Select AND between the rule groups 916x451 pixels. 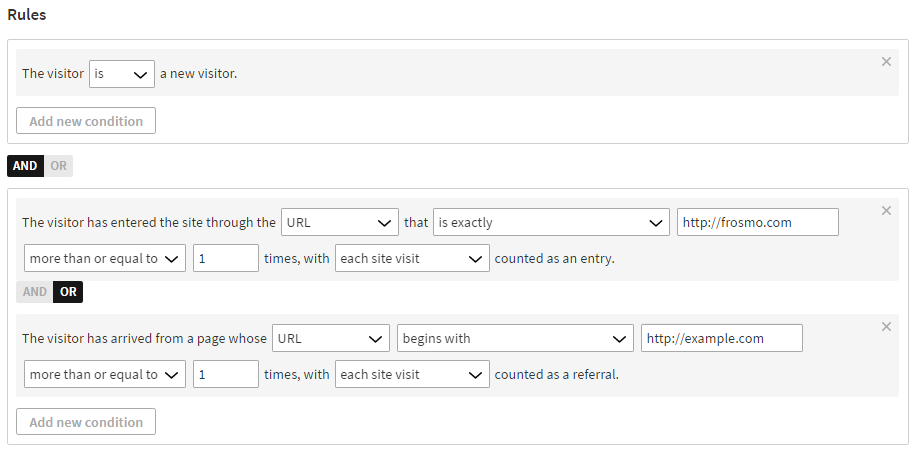pyautogui.click(x=25, y=166)
